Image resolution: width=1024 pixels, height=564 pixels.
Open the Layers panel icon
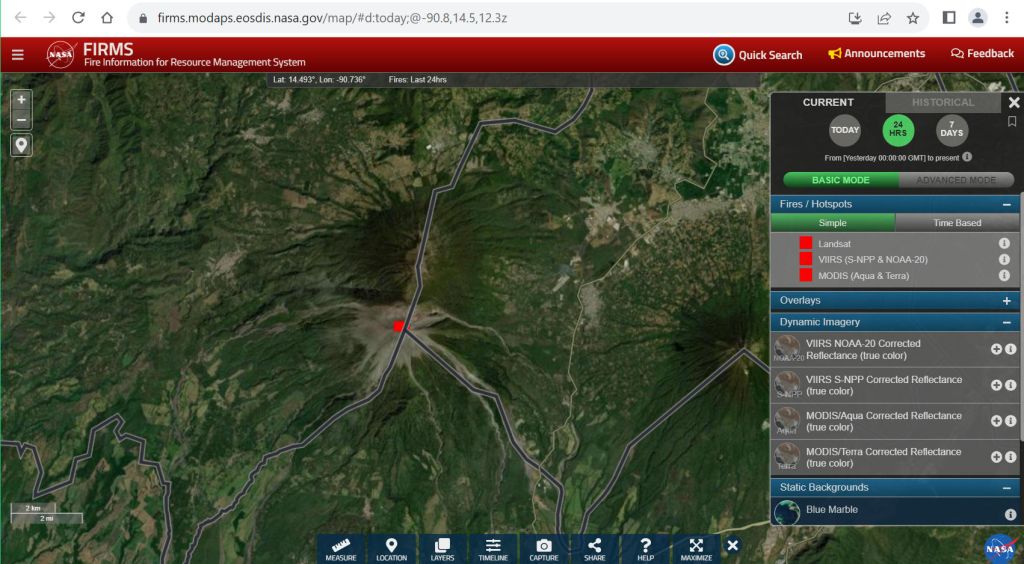pyautogui.click(x=442, y=549)
